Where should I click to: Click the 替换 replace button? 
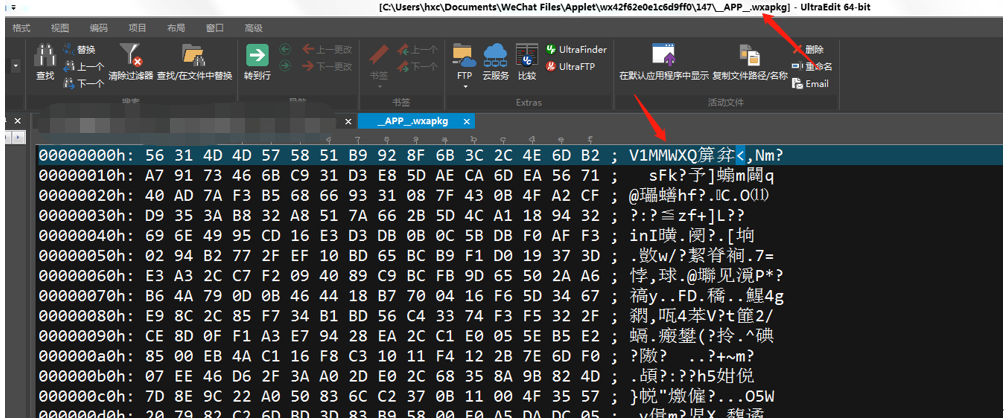[x=79, y=49]
